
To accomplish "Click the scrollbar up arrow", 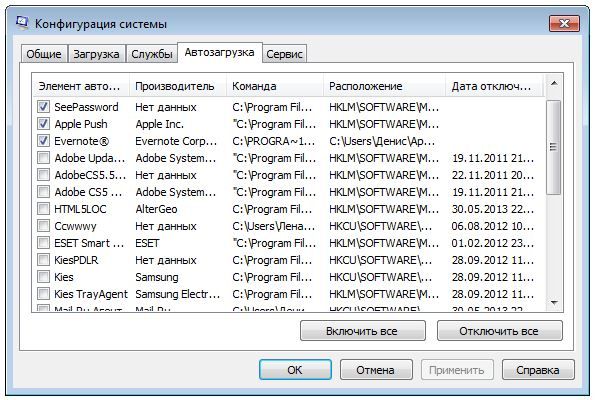I will pos(554,83).
